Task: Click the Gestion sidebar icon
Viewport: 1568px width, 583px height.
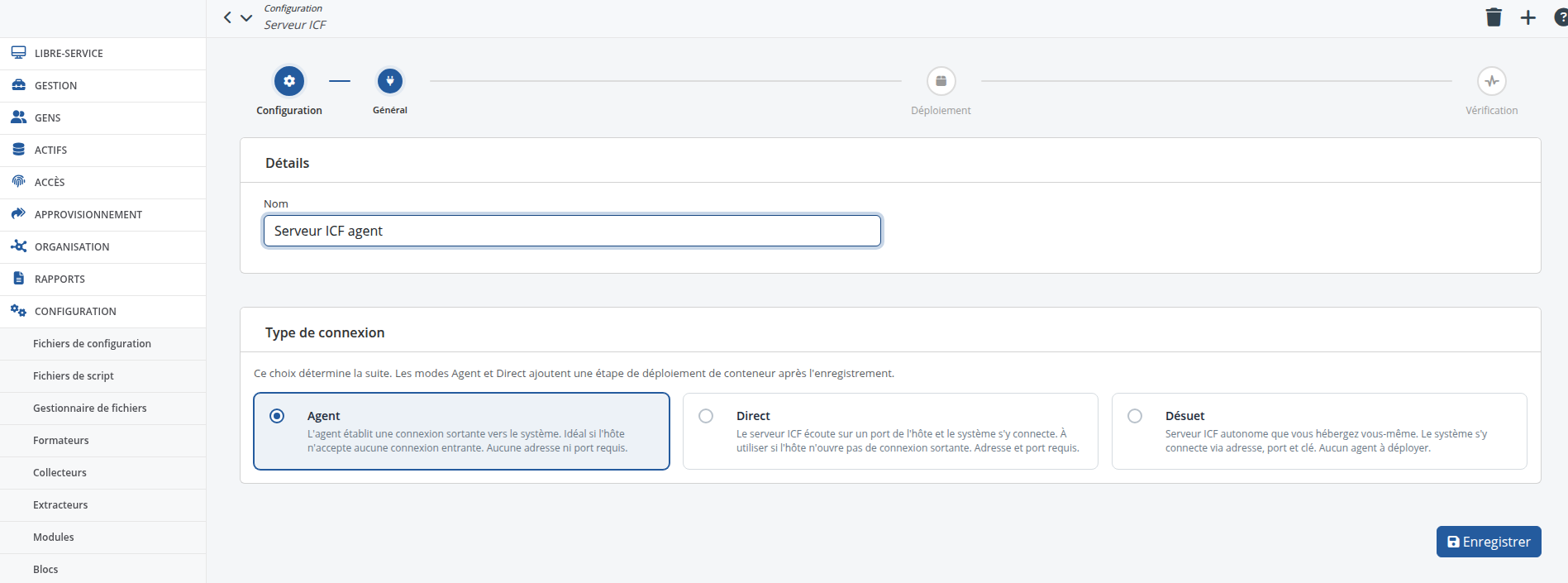Action: tap(18, 85)
